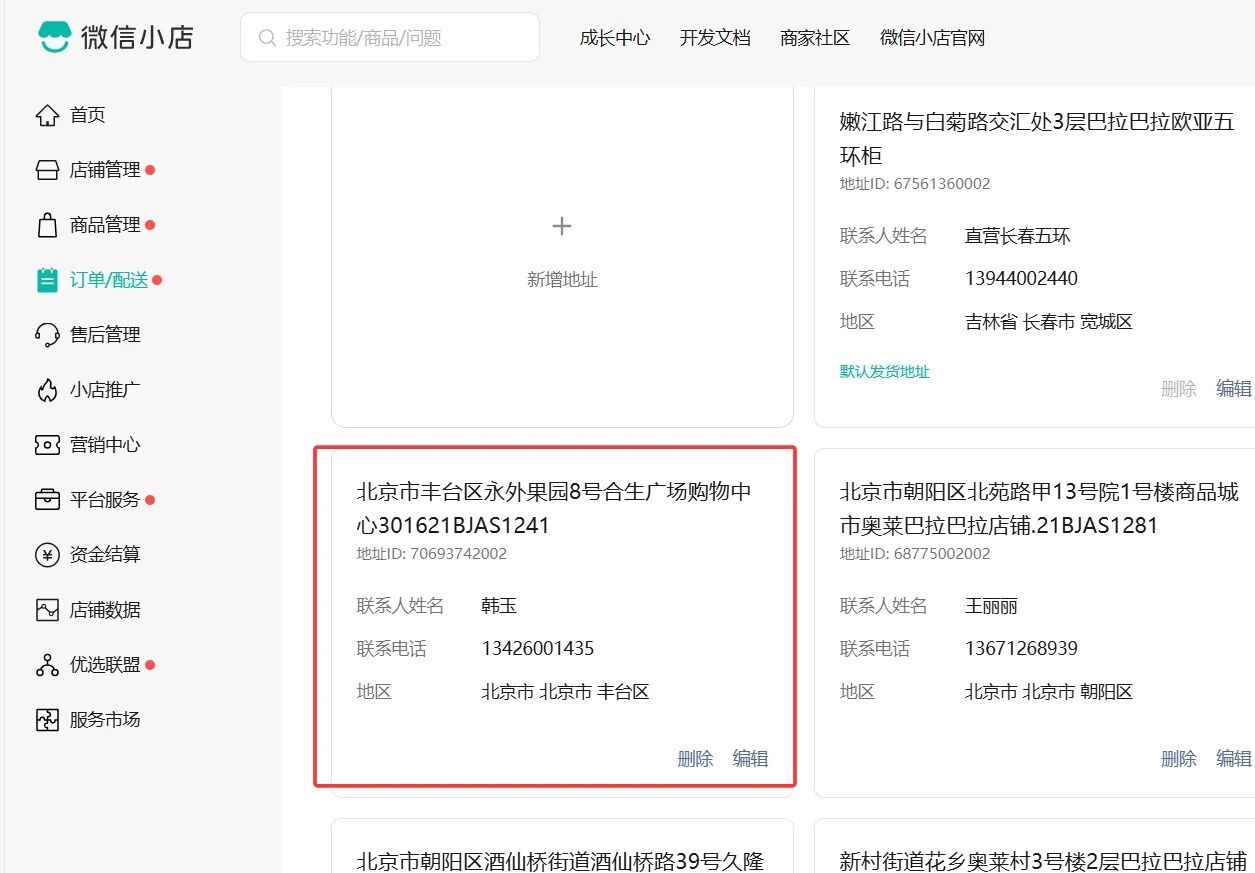Click the 新村街道花乡奥莱村 address title
Image resolution: width=1255 pixels, height=873 pixels.
point(1043,861)
